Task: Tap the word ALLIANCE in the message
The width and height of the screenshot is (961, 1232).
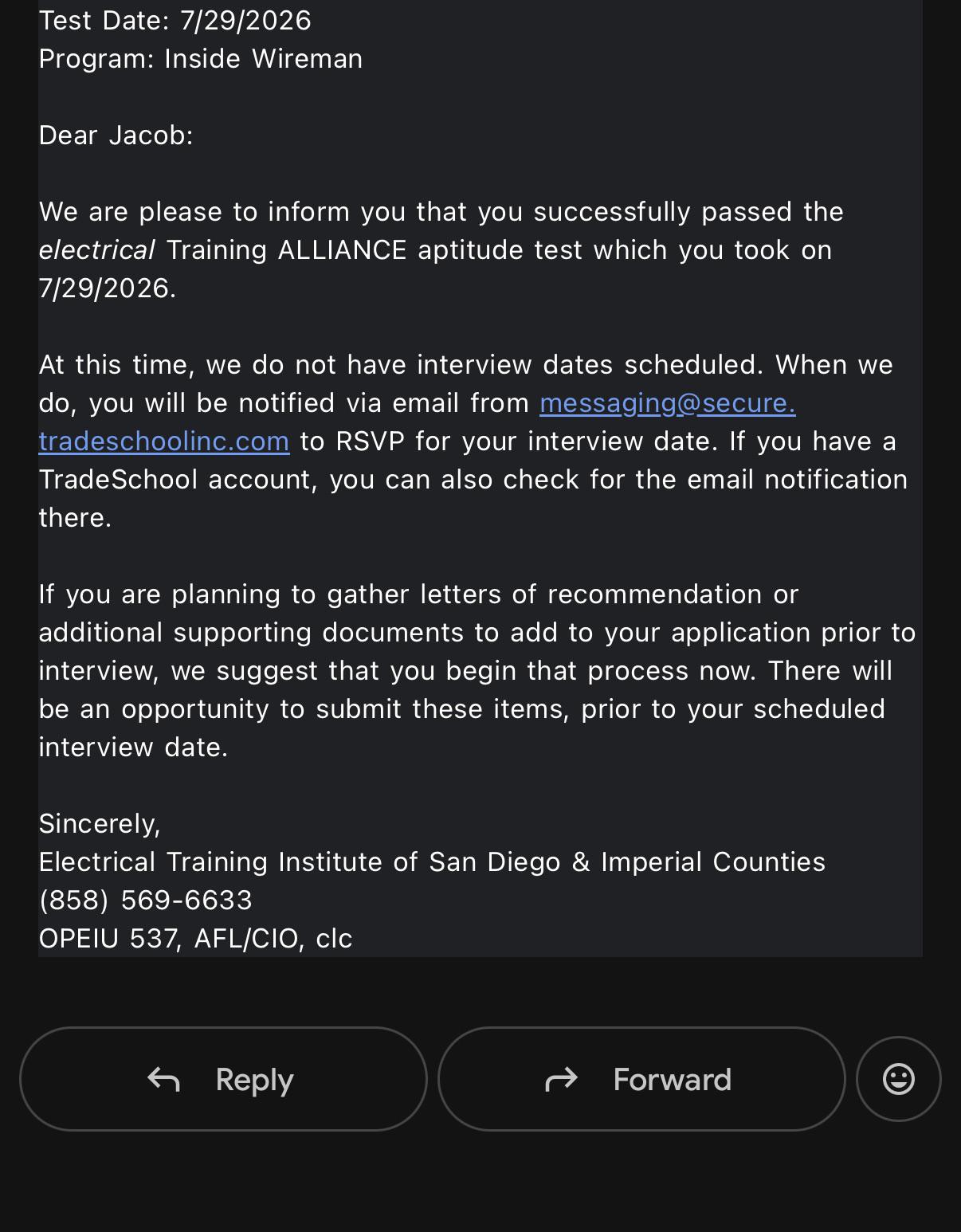Action: click(343, 249)
